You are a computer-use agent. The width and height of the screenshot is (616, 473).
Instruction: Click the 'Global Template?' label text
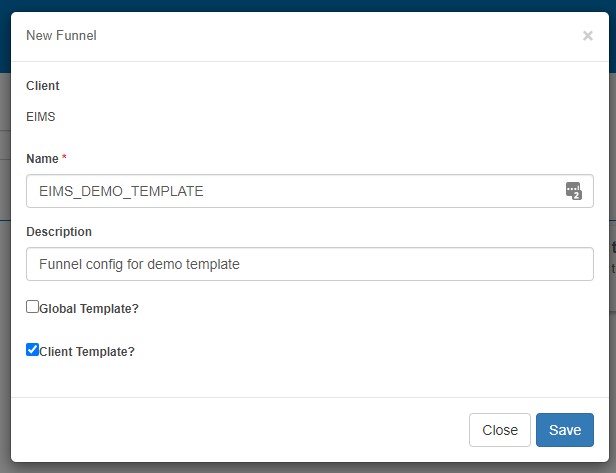click(x=89, y=309)
